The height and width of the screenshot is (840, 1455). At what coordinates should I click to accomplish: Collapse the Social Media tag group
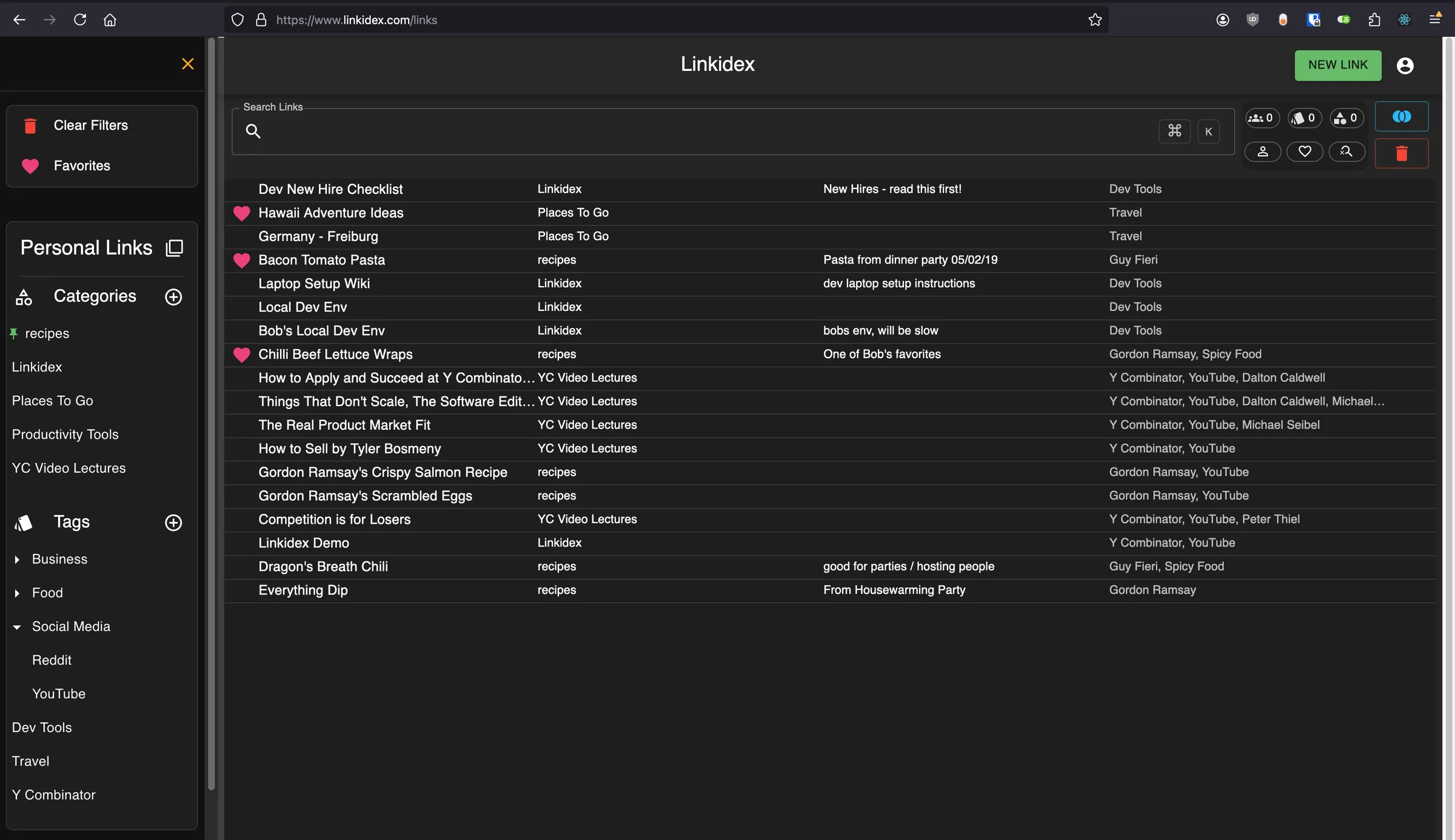pyautogui.click(x=17, y=627)
